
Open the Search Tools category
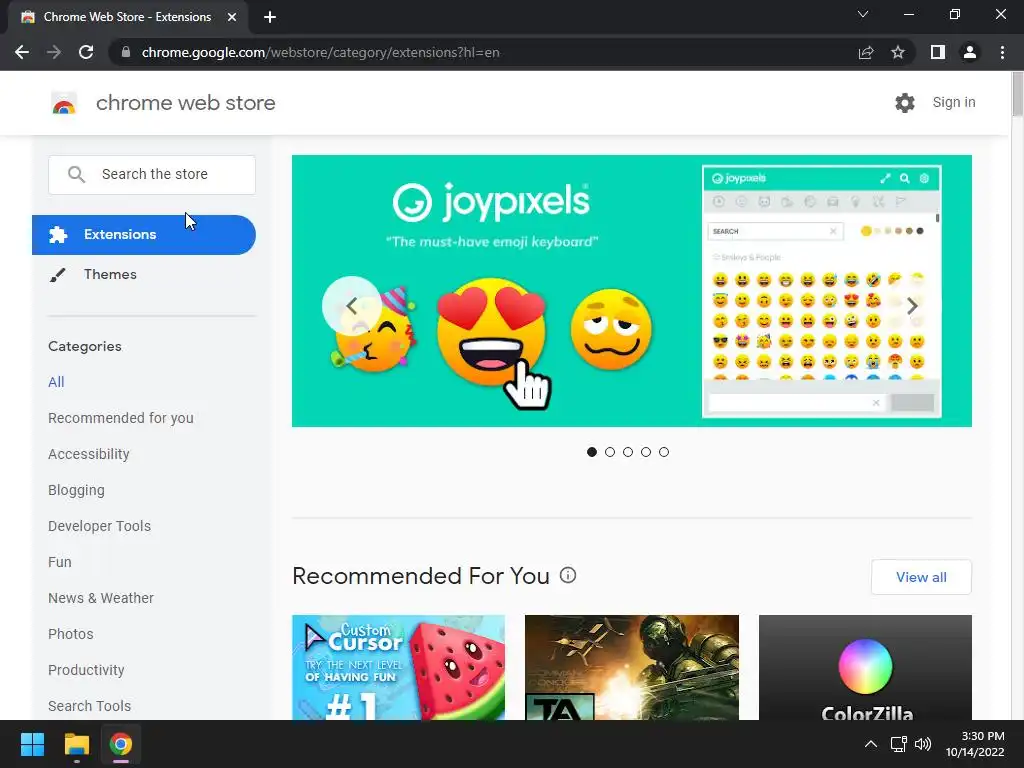coord(89,706)
